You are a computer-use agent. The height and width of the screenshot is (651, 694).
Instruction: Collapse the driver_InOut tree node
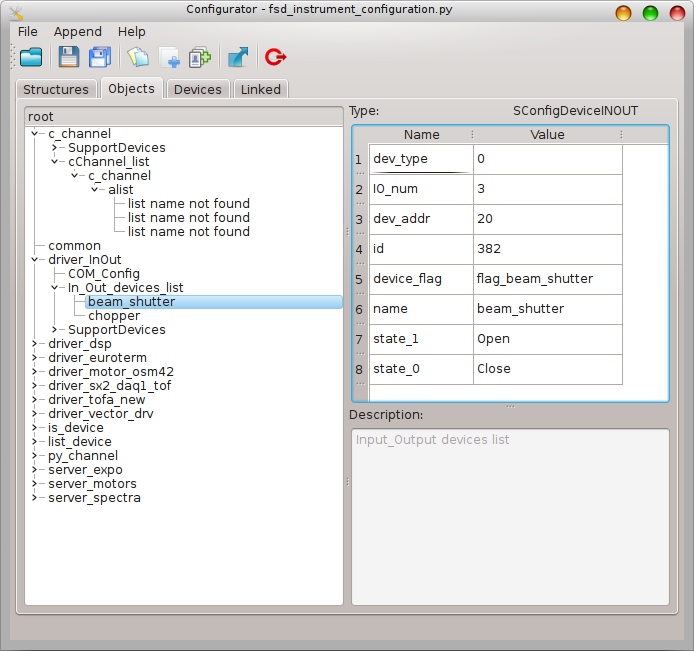[x=36, y=260]
